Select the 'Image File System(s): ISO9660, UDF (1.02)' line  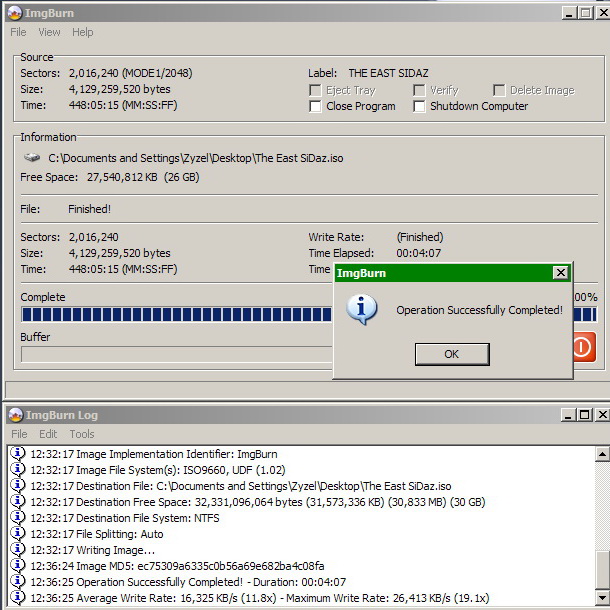click(x=158, y=470)
